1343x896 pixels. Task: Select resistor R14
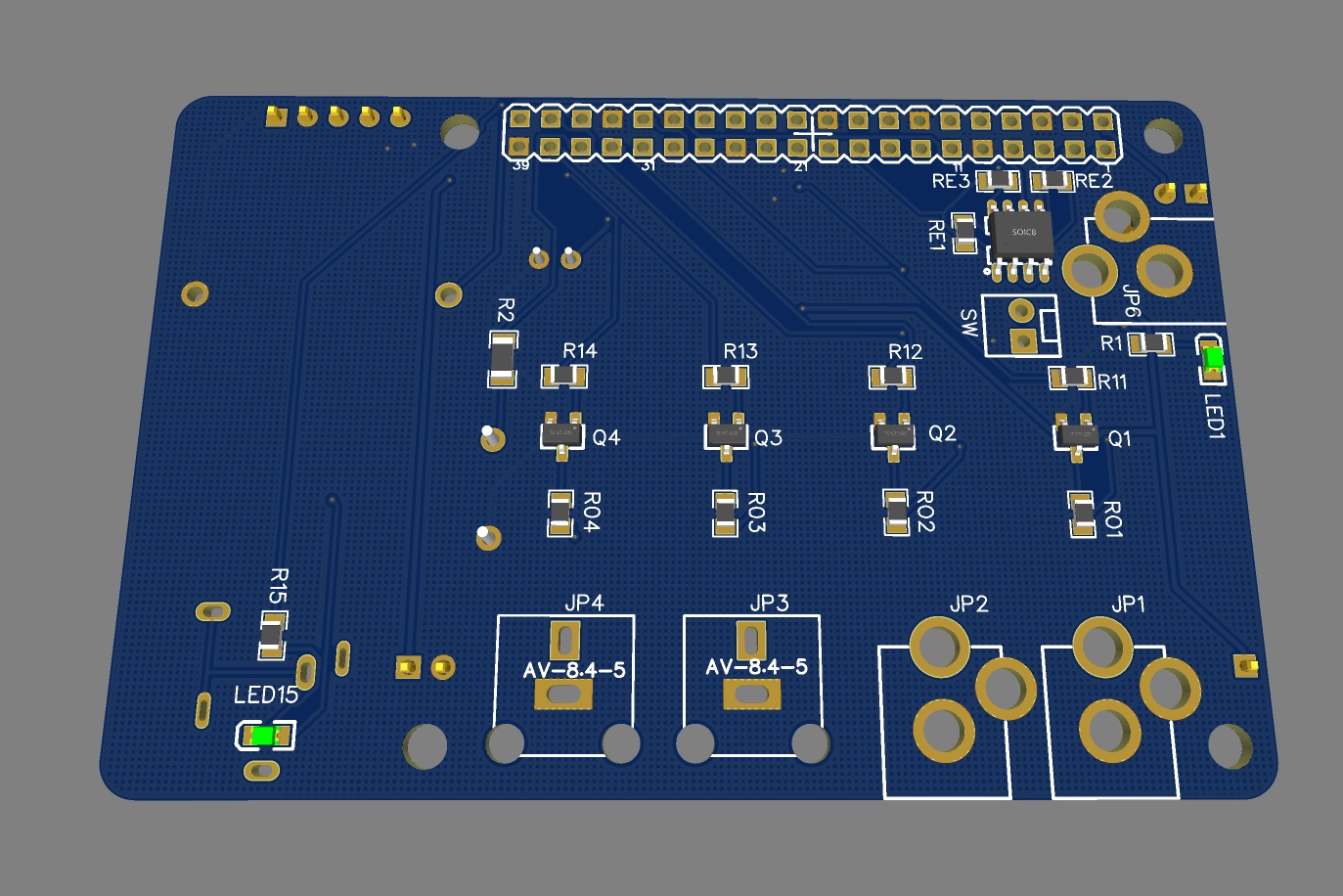pyautogui.click(x=564, y=376)
